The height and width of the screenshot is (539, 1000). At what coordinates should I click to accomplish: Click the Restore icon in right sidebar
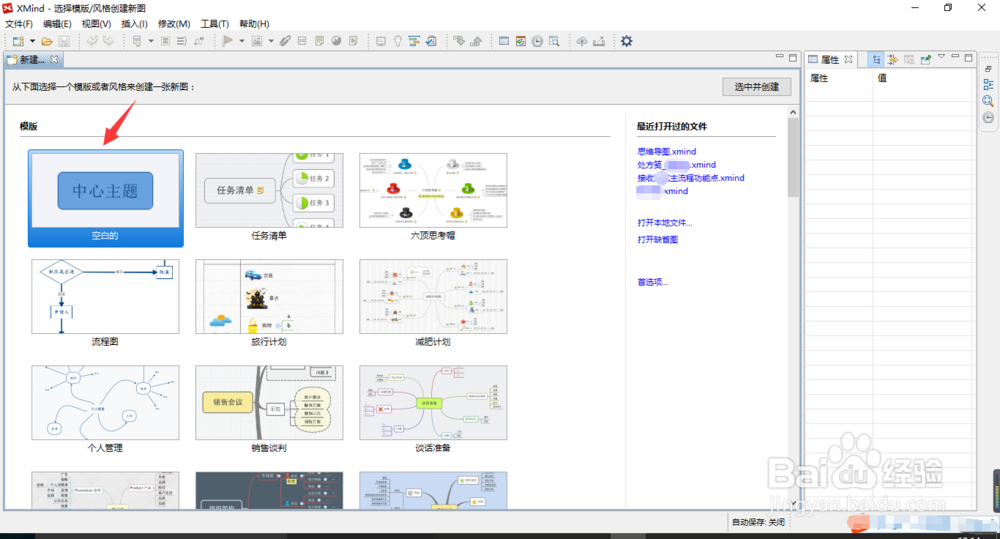tap(988, 68)
